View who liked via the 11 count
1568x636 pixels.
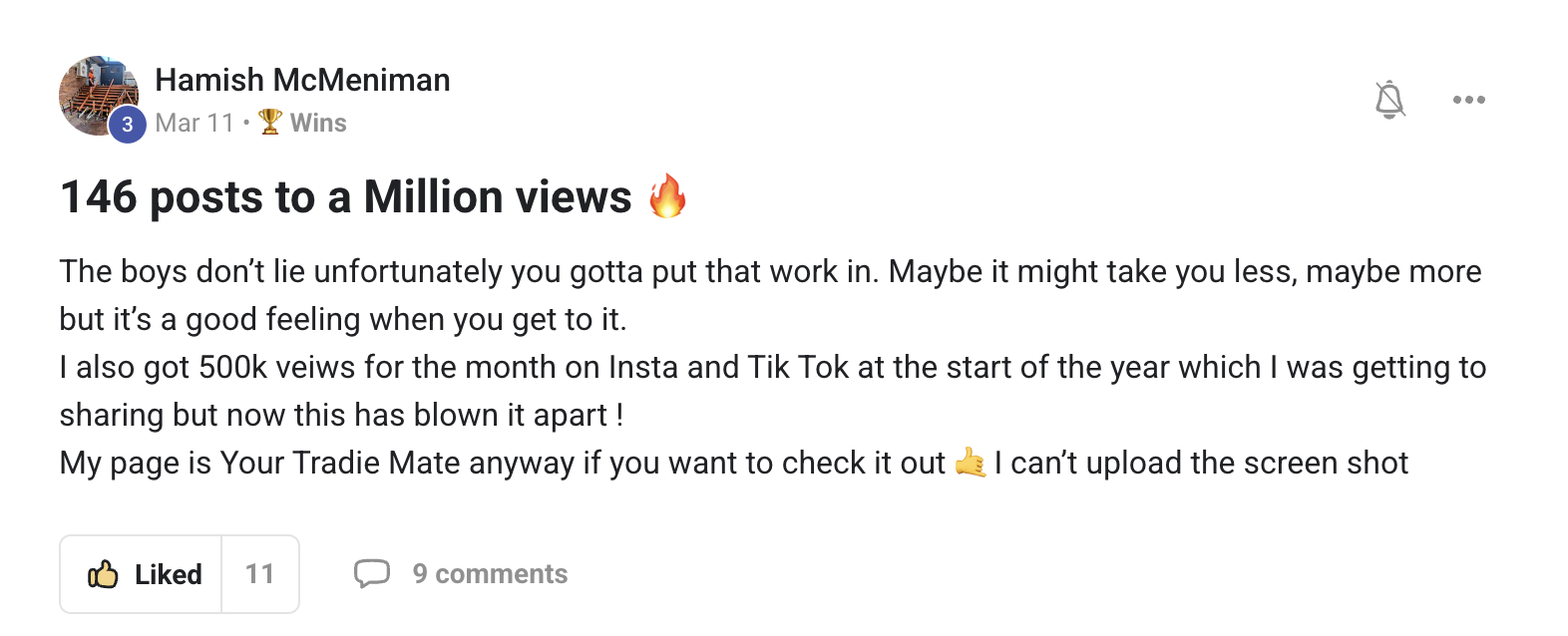tap(260, 574)
